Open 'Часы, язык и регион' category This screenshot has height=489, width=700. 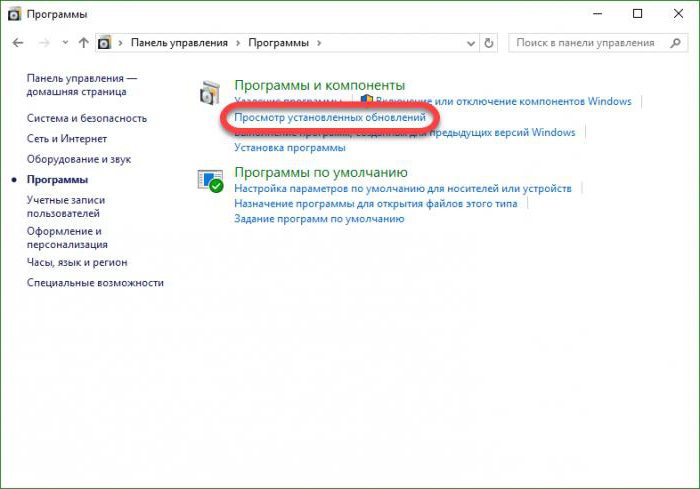(77, 263)
